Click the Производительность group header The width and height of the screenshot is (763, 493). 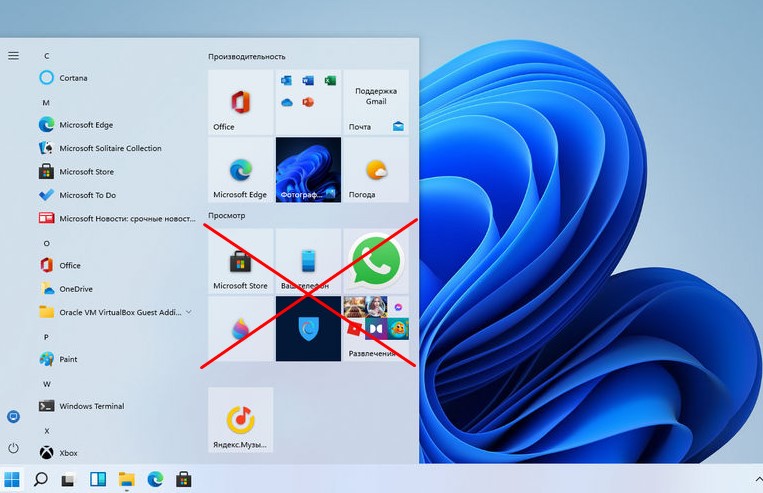coord(247,56)
